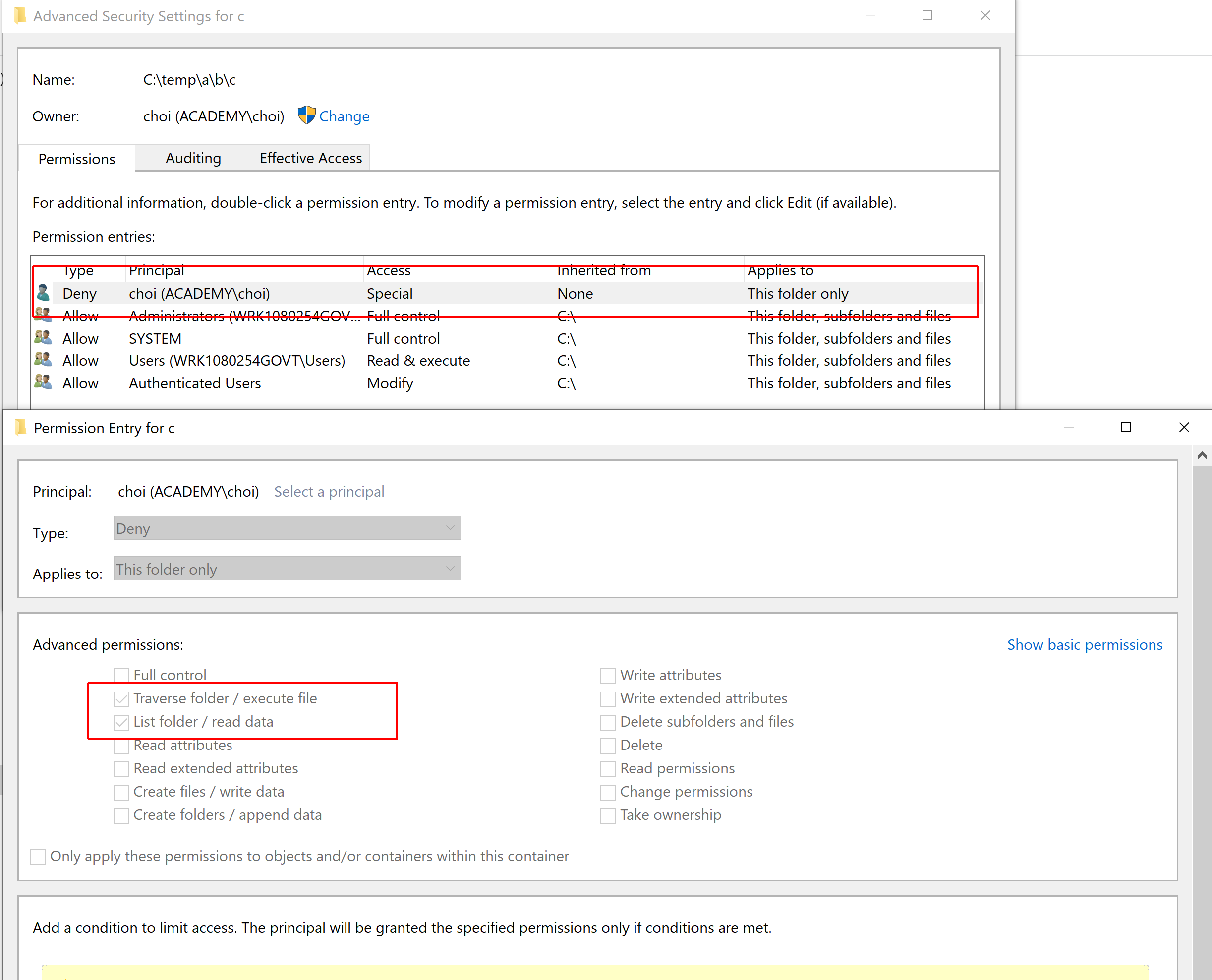Image resolution: width=1212 pixels, height=980 pixels.
Task: Toggle List folder / read data checkbox
Action: 121,722
